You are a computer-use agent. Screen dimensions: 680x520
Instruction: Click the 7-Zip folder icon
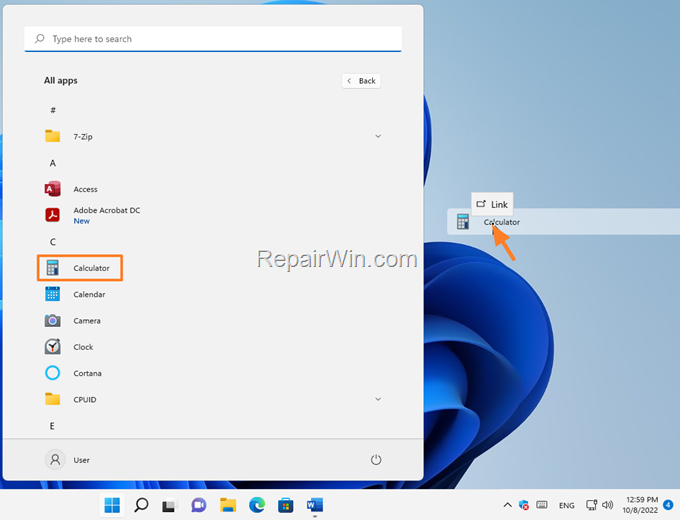pos(52,136)
